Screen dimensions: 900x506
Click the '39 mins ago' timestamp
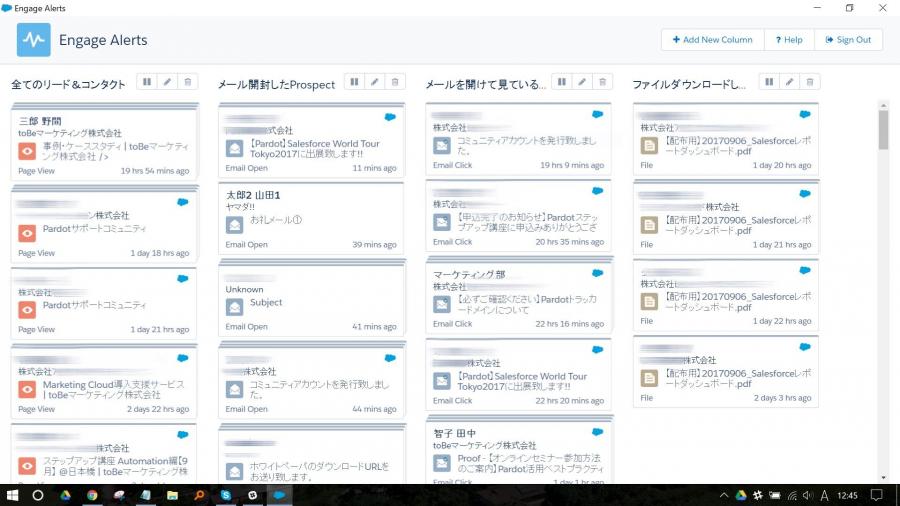pyautogui.click(x=374, y=244)
